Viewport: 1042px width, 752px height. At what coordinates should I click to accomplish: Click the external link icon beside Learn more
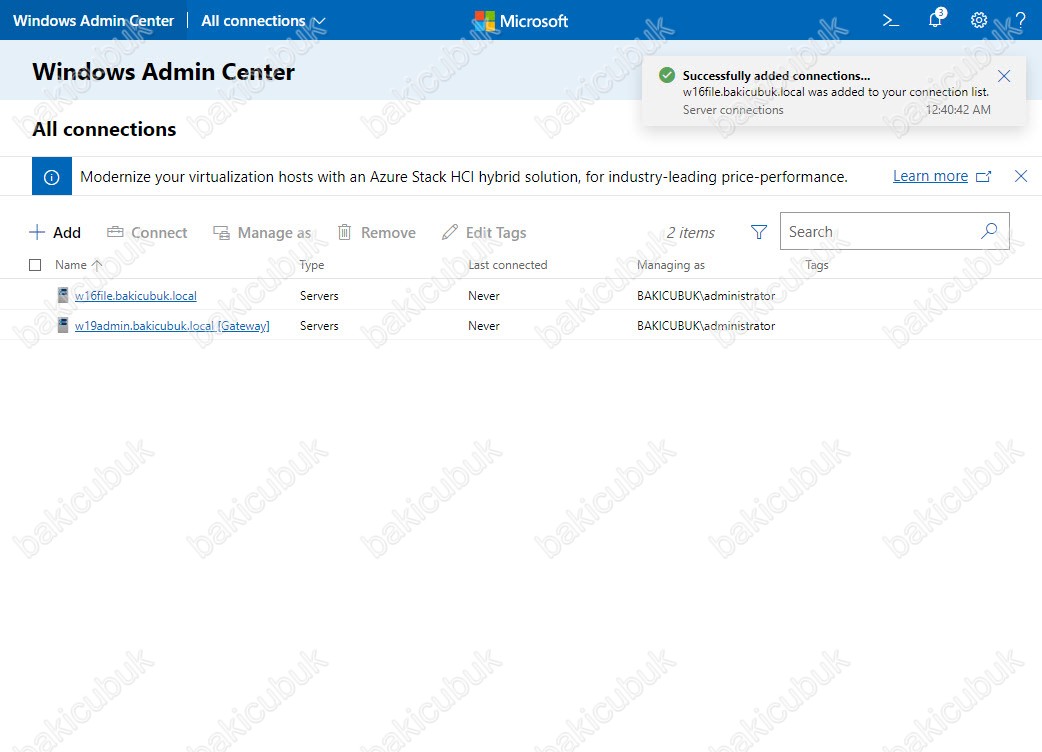(x=984, y=177)
